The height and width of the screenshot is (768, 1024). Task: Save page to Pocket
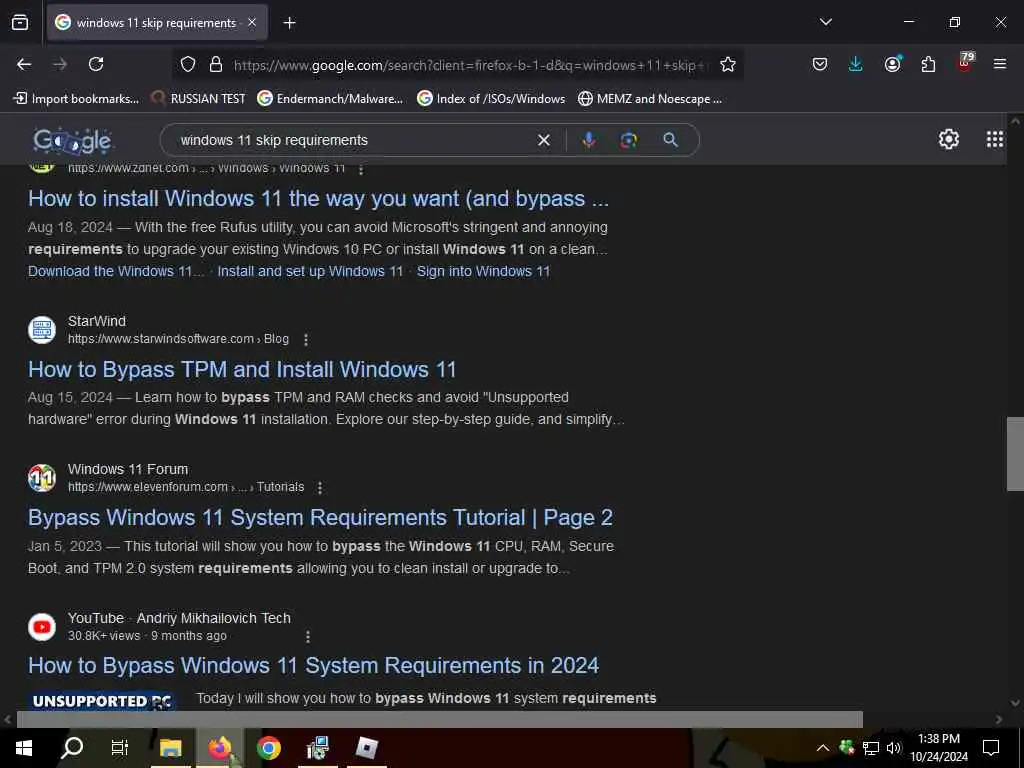pyautogui.click(x=820, y=64)
